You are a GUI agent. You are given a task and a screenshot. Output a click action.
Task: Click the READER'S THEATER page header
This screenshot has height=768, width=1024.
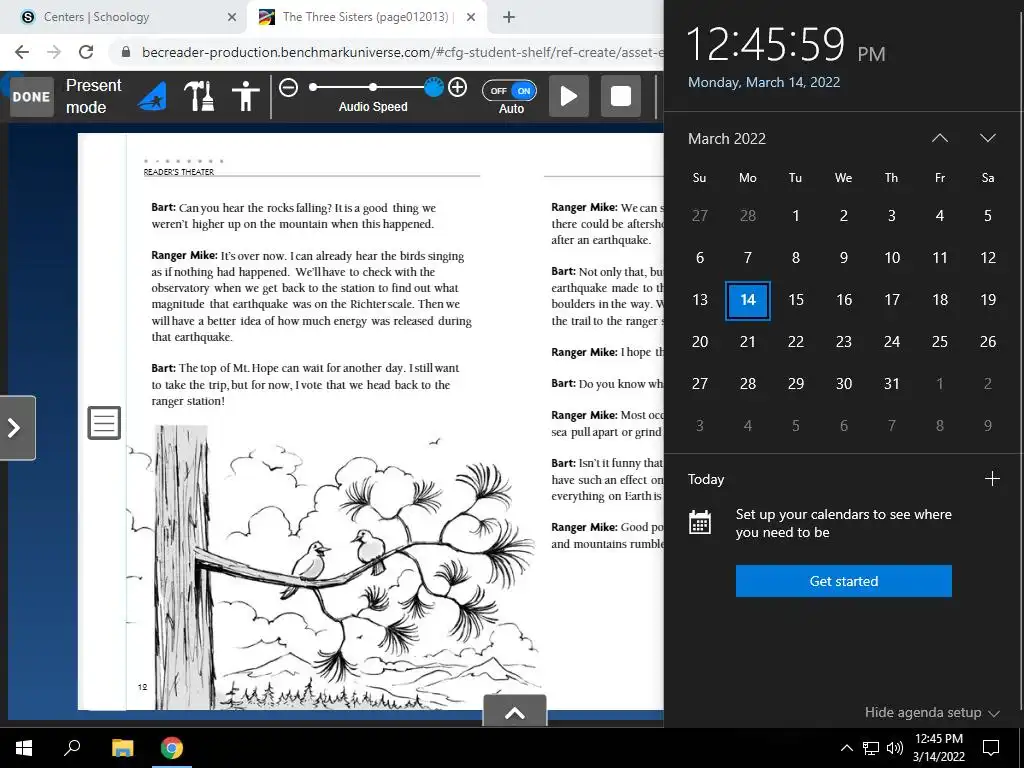tap(179, 172)
